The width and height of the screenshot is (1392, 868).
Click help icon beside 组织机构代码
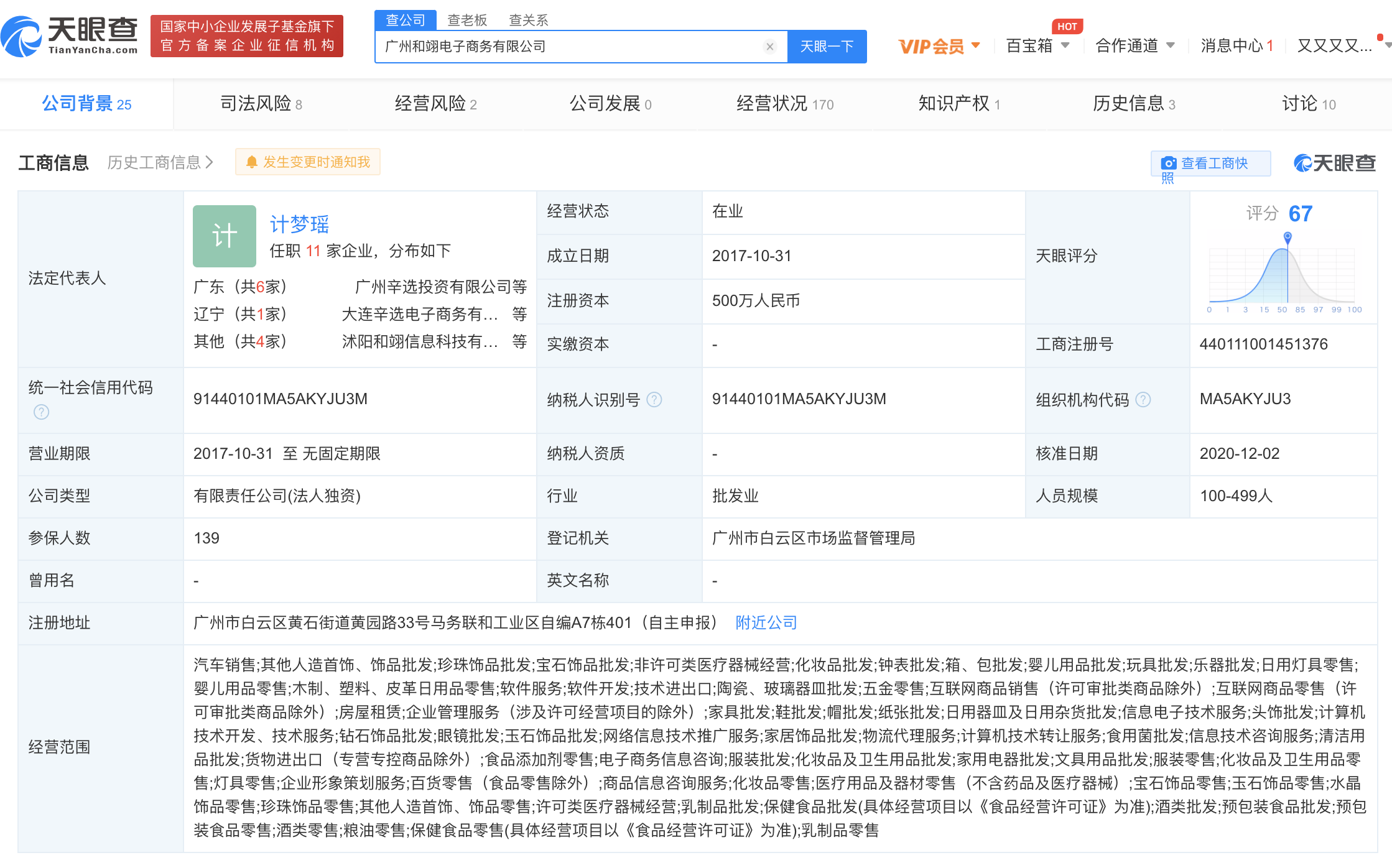click(x=1143, y=400)
